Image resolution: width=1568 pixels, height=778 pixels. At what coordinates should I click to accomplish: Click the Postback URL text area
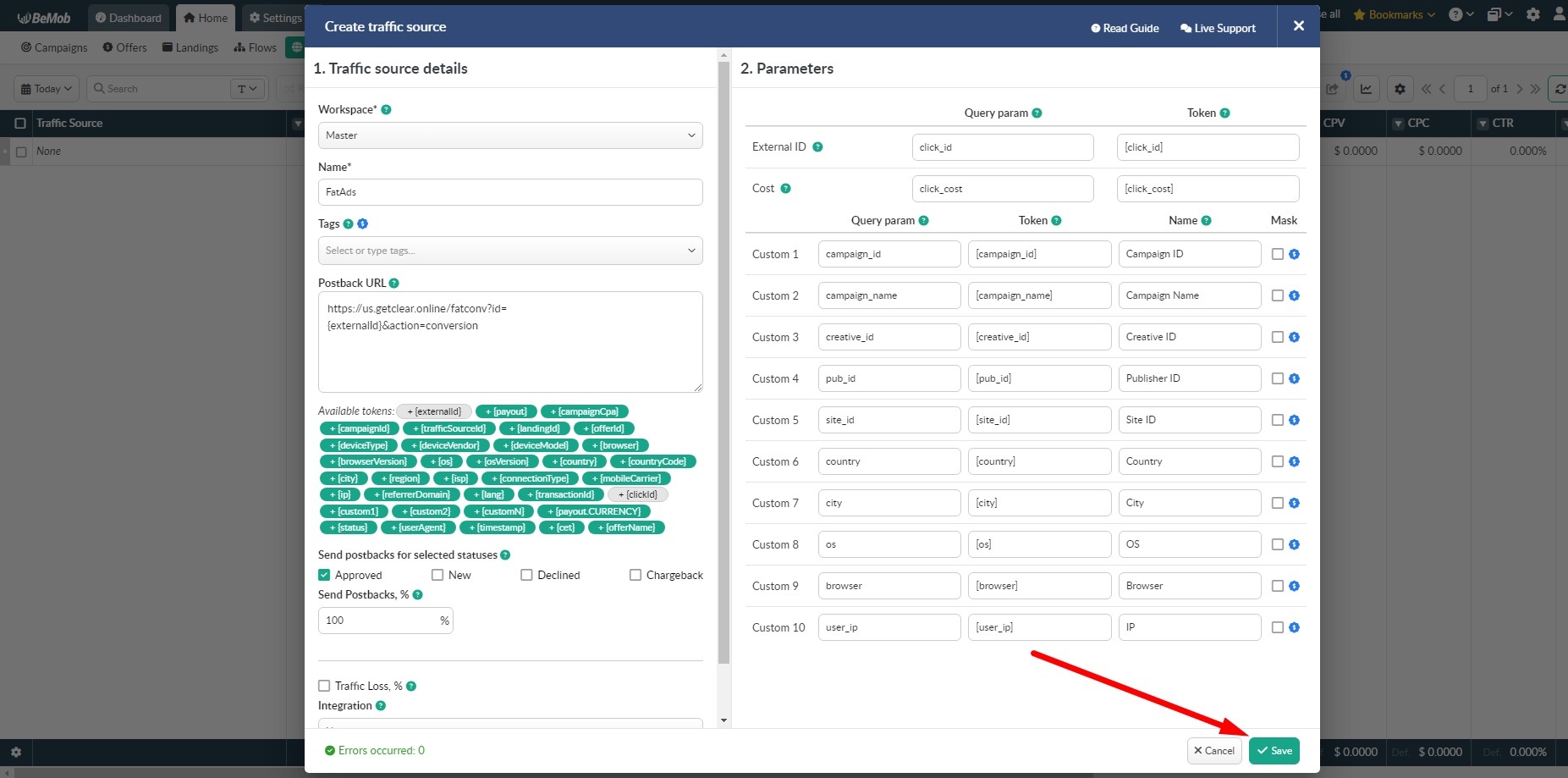pos(510,342)
